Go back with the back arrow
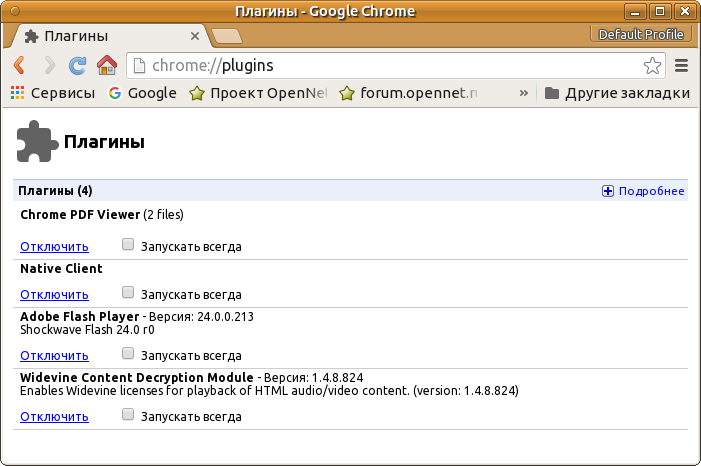 [19, 65]
